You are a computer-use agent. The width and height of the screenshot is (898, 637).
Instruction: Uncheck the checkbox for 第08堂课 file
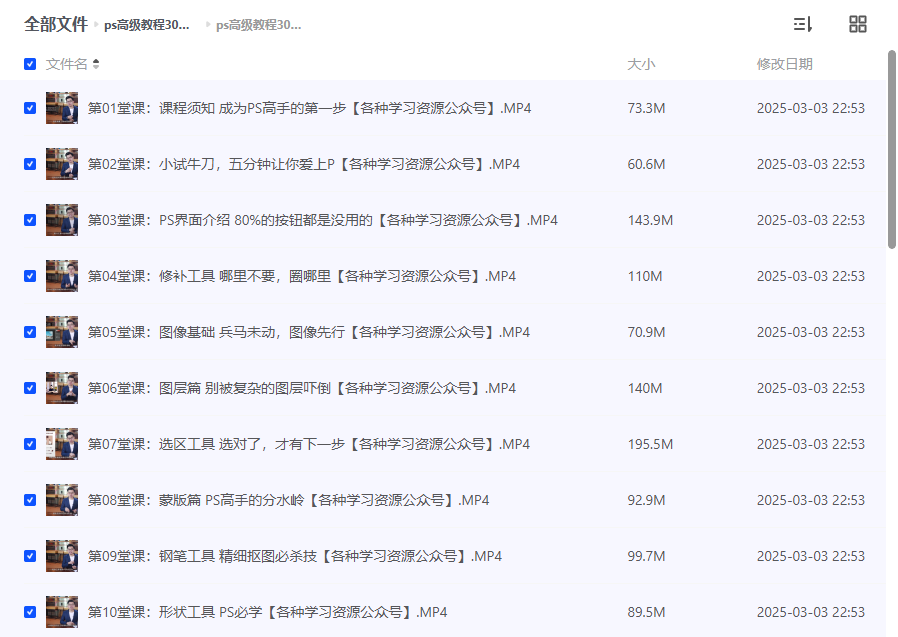30,500
